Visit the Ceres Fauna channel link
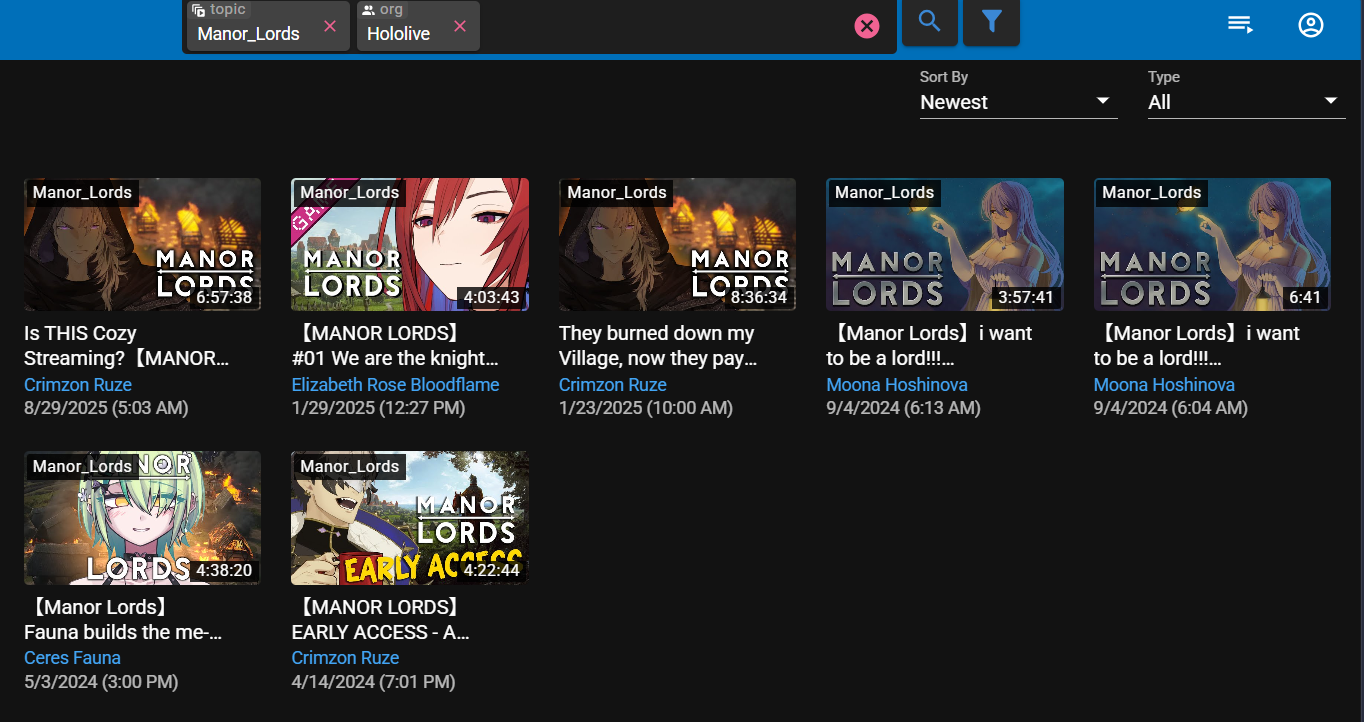 (x=72, y=658)
